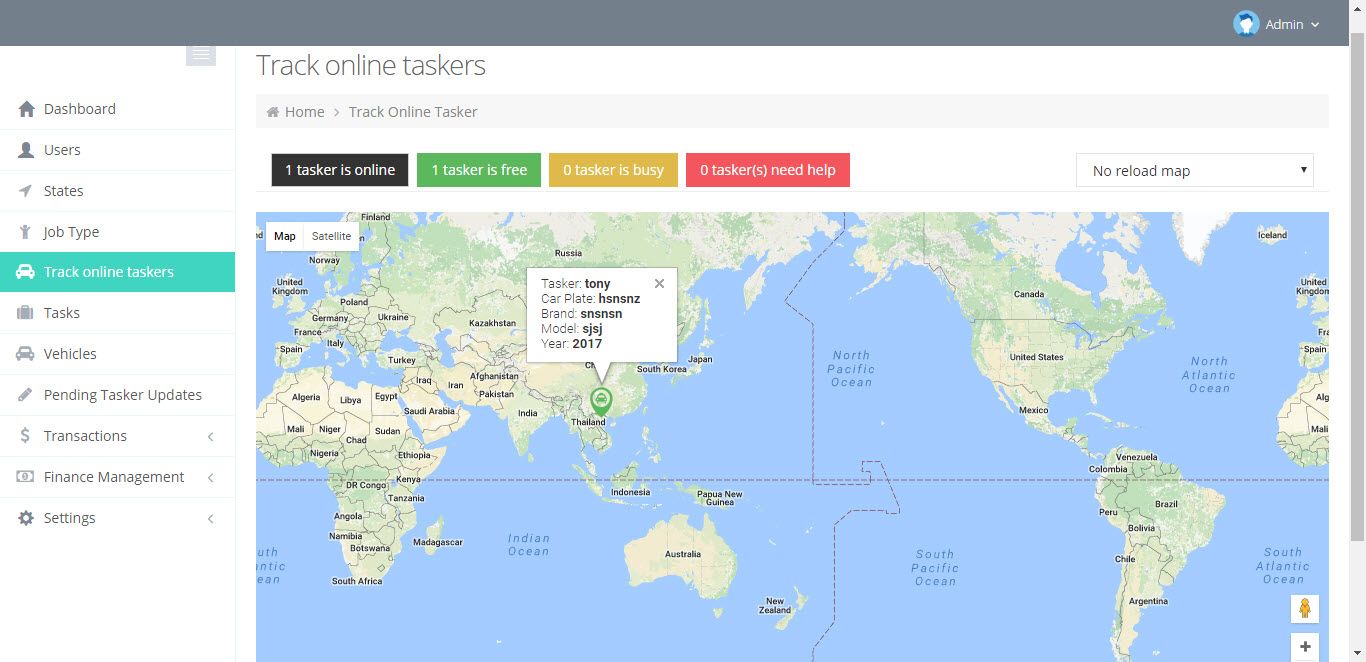Click 'Tasker: tony' text in popup

pos(576,284)
